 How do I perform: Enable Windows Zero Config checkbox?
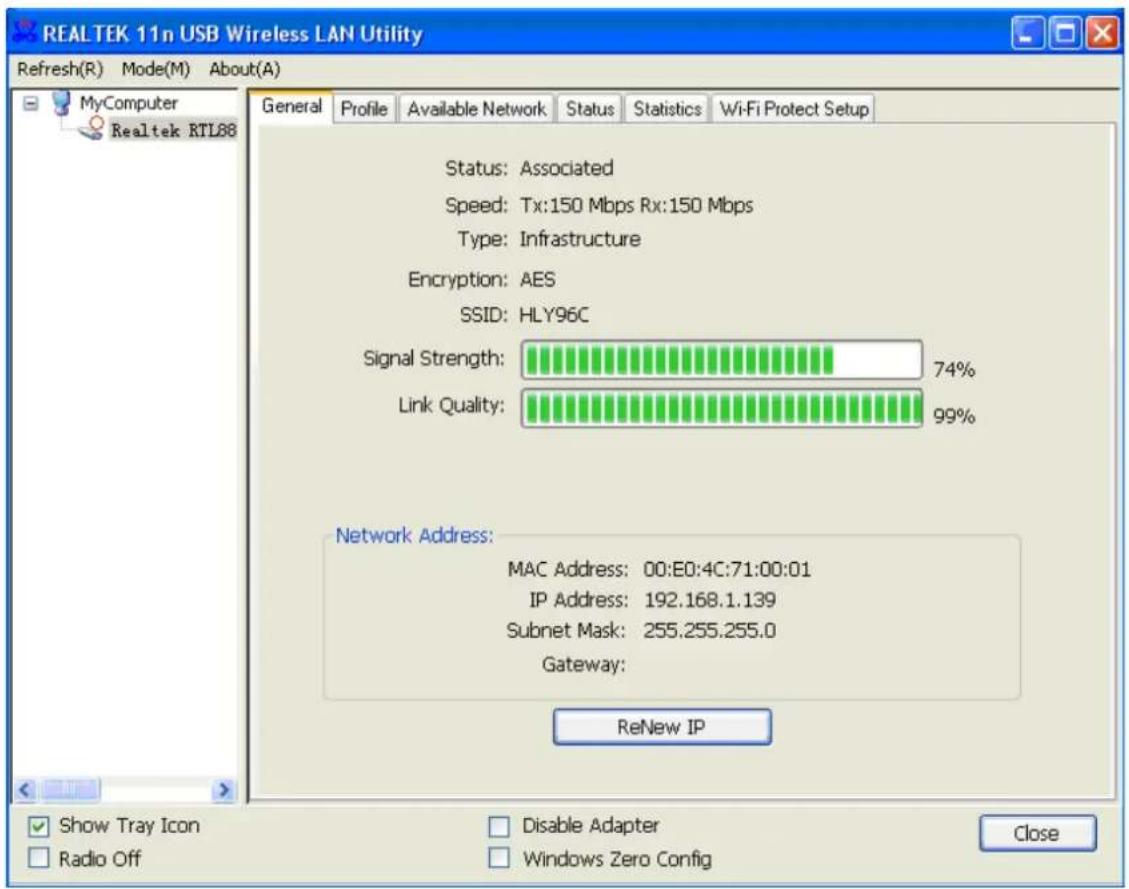coord(498,858)
